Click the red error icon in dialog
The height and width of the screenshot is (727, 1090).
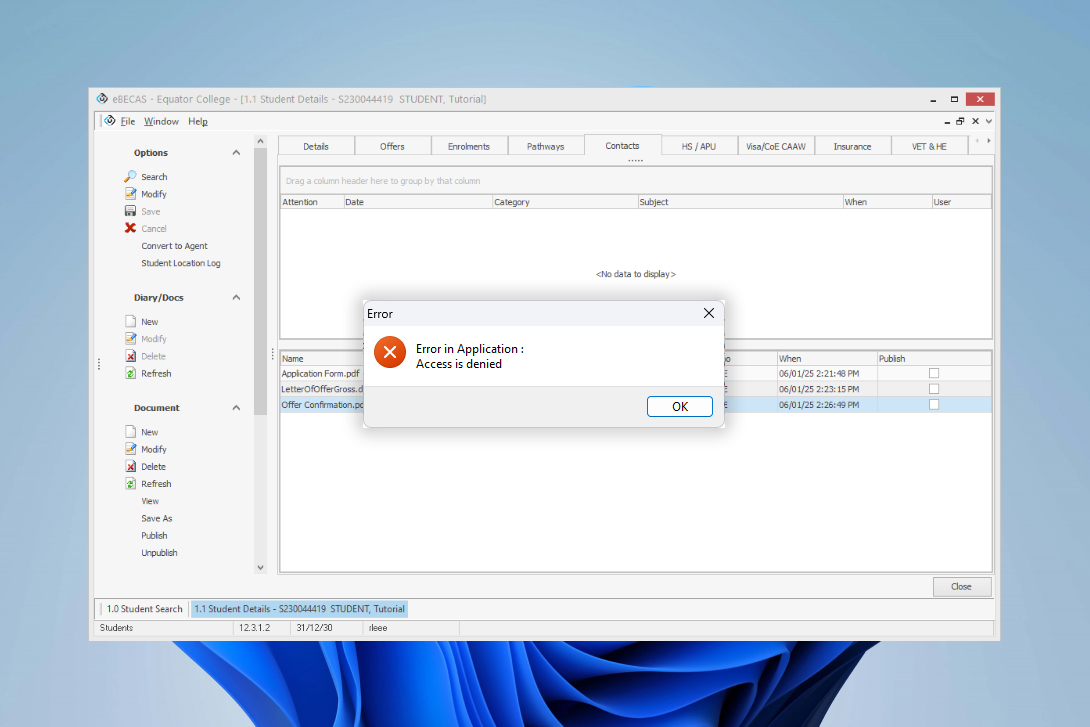(x=388, y=352)
